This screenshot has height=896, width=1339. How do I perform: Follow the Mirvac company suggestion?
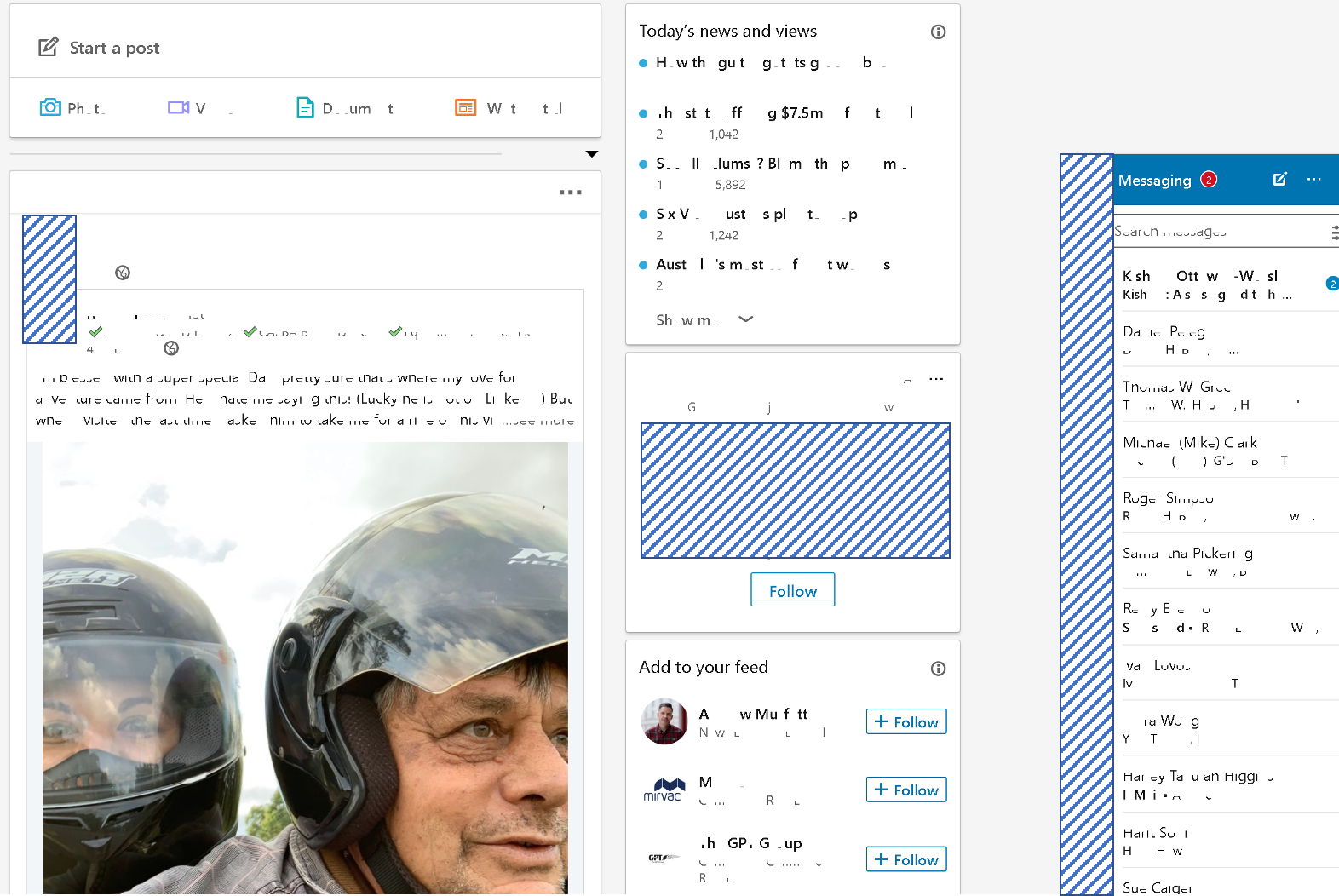(906, 790)
